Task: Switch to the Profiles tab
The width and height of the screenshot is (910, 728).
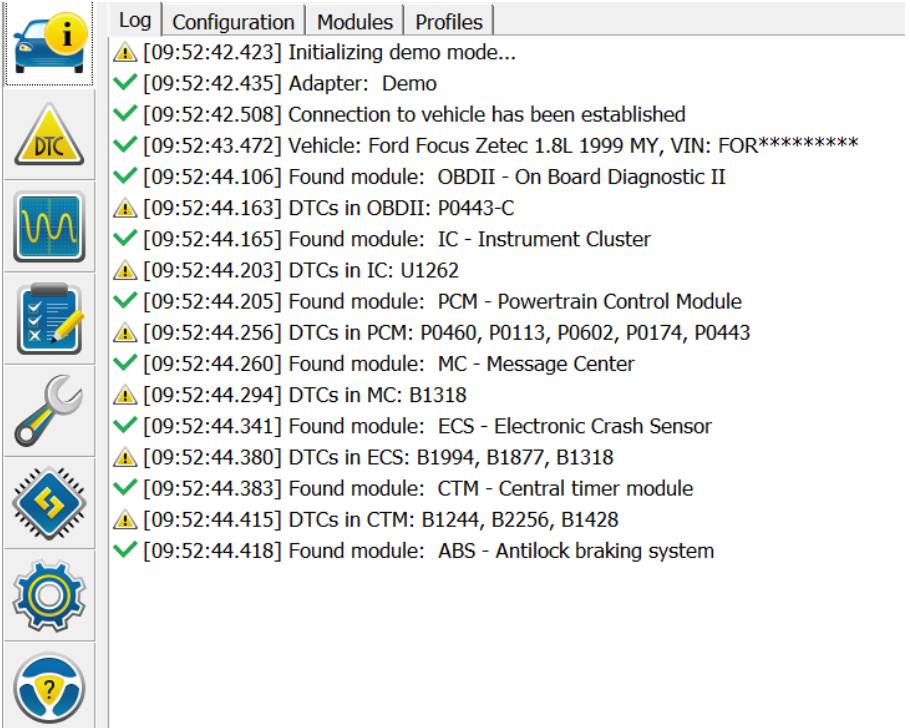Action: [x=449, y=21]
